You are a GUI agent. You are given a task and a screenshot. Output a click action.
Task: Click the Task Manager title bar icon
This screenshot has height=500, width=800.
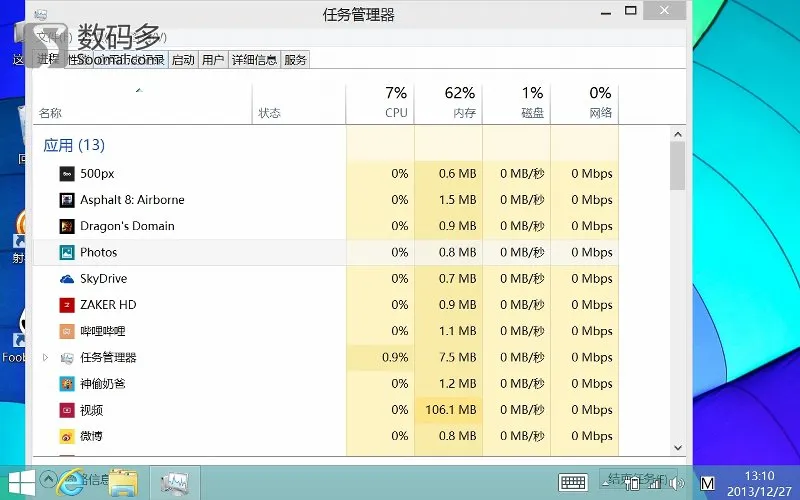[x=41, y=14]
